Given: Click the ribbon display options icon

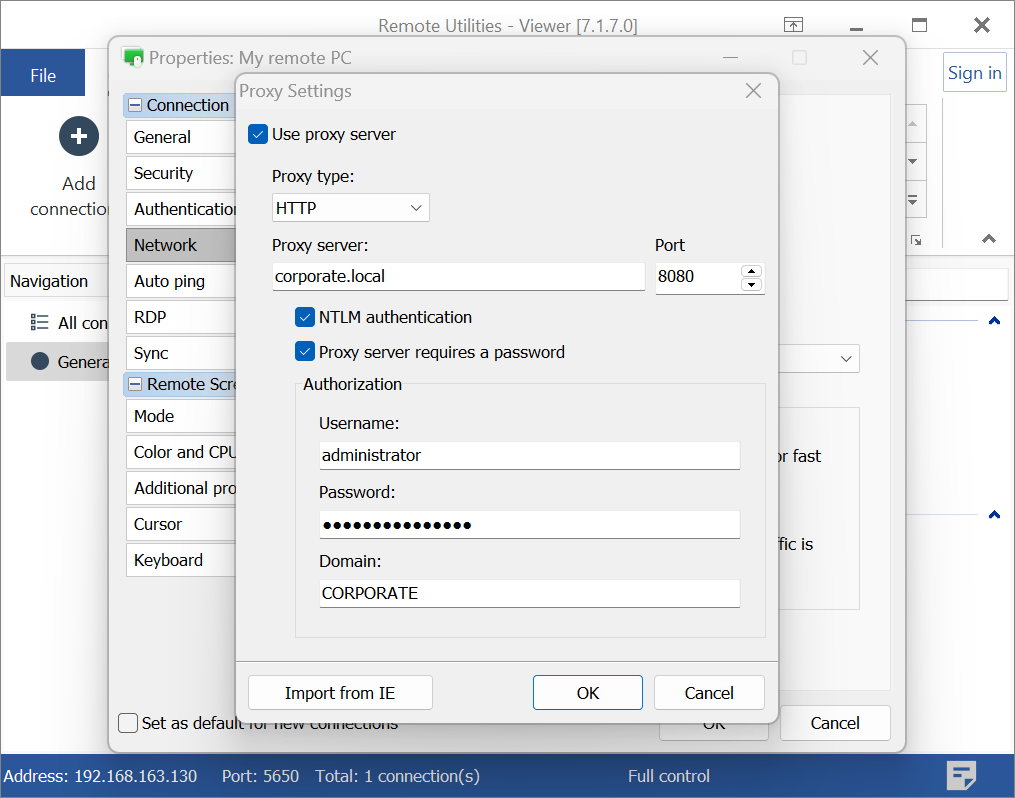Looking at the screenshot, I should pyautogui.click(x=792, y=26).
